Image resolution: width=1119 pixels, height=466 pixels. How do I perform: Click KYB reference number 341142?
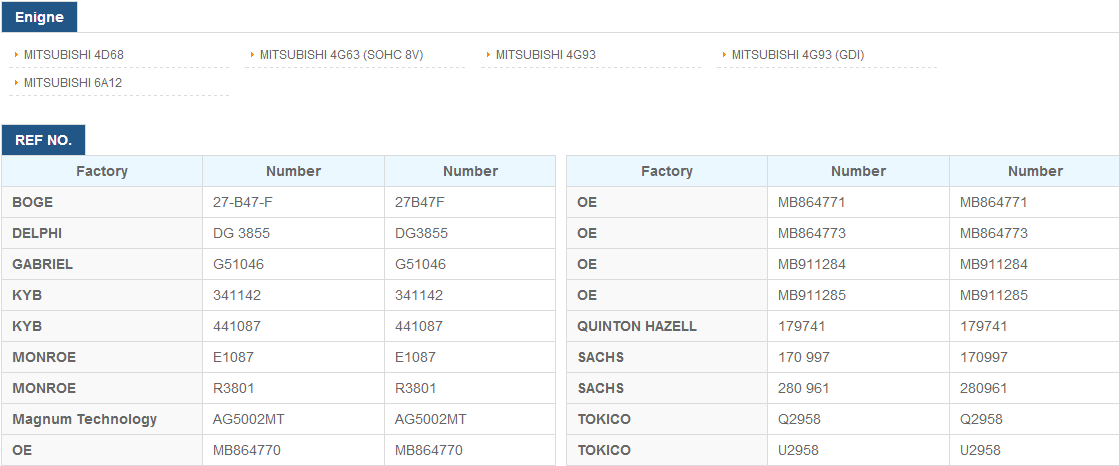click(x=237, y=295)
